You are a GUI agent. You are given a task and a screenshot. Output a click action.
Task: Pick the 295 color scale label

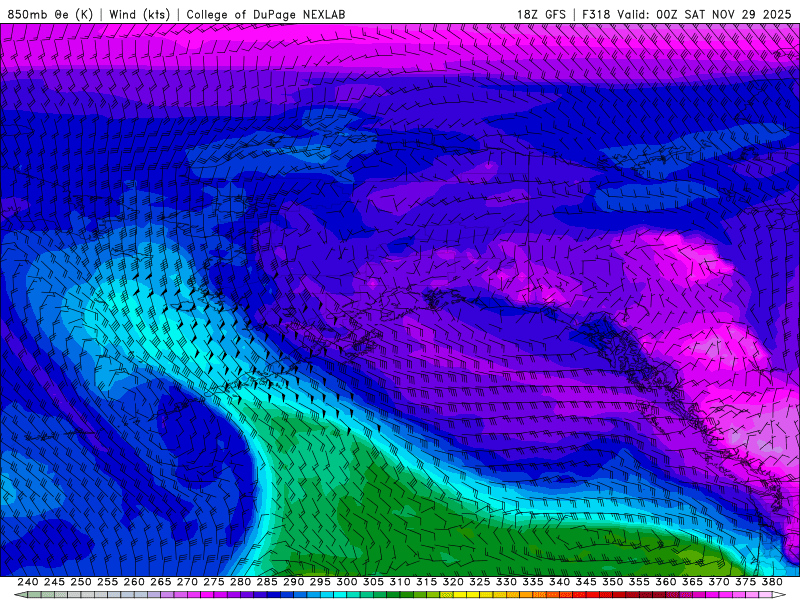pos(320,582)
